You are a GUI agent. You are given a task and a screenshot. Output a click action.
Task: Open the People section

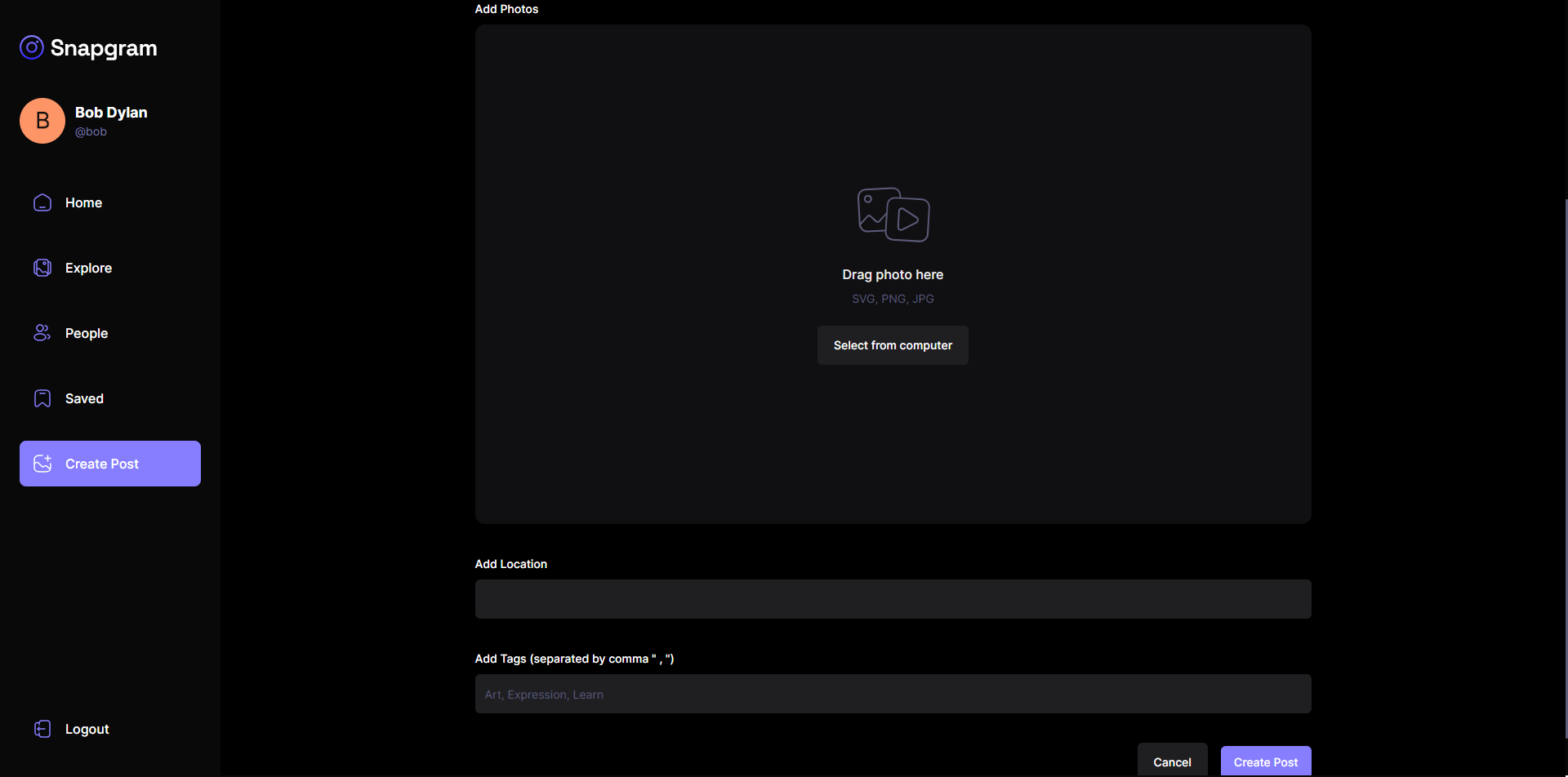pyautogui.click(x=87, y=333)
